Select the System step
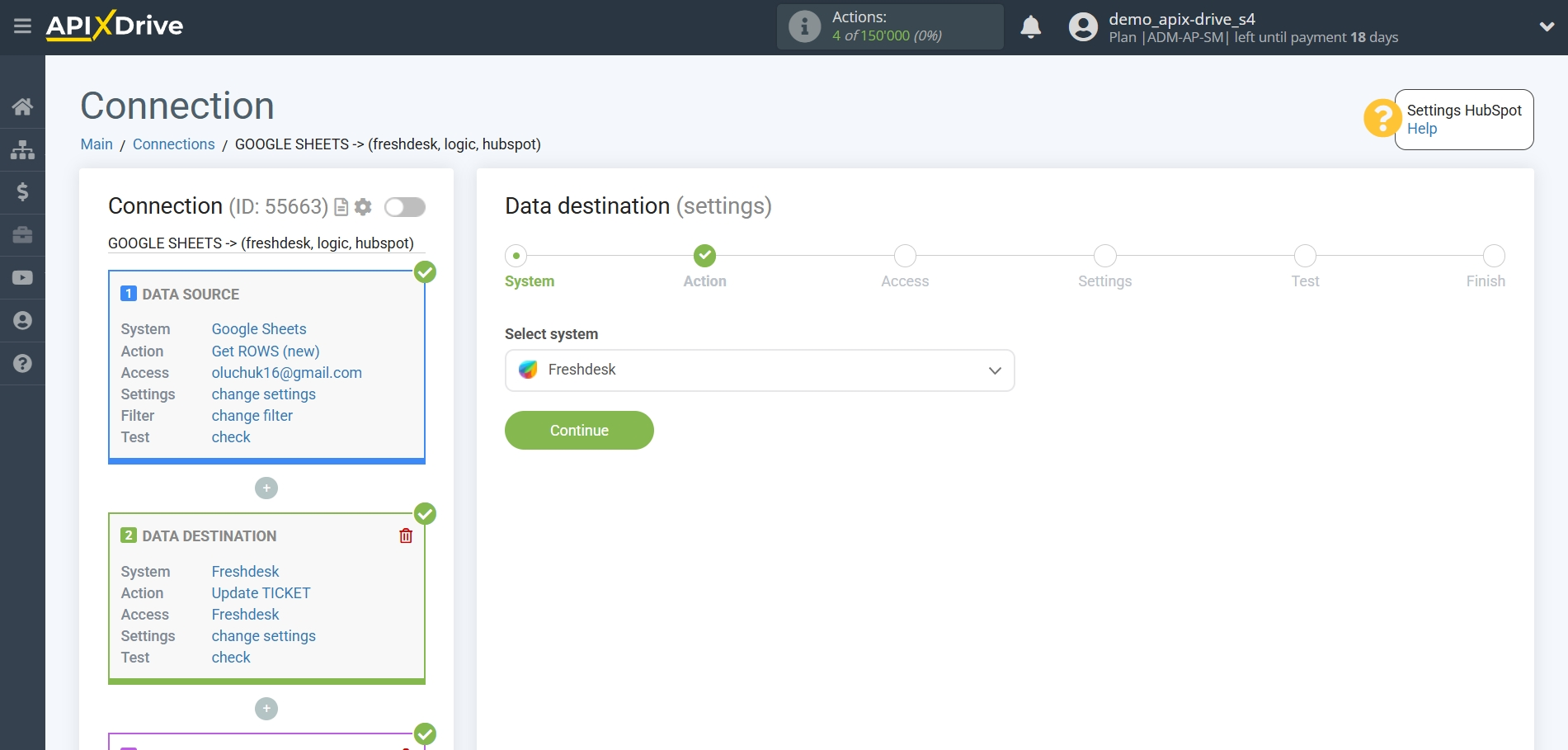 click(x=516, y=256)
